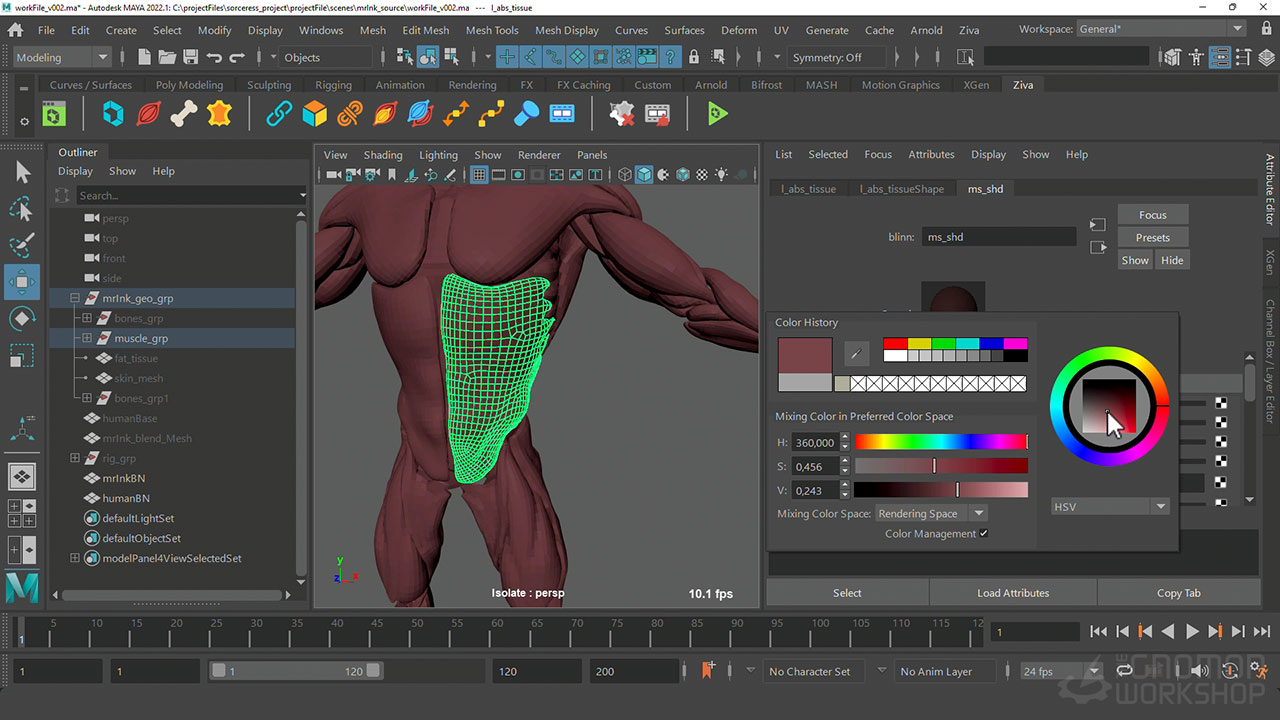
Task: Toggle the viewport grid display icon
Action: pos(479,175)
